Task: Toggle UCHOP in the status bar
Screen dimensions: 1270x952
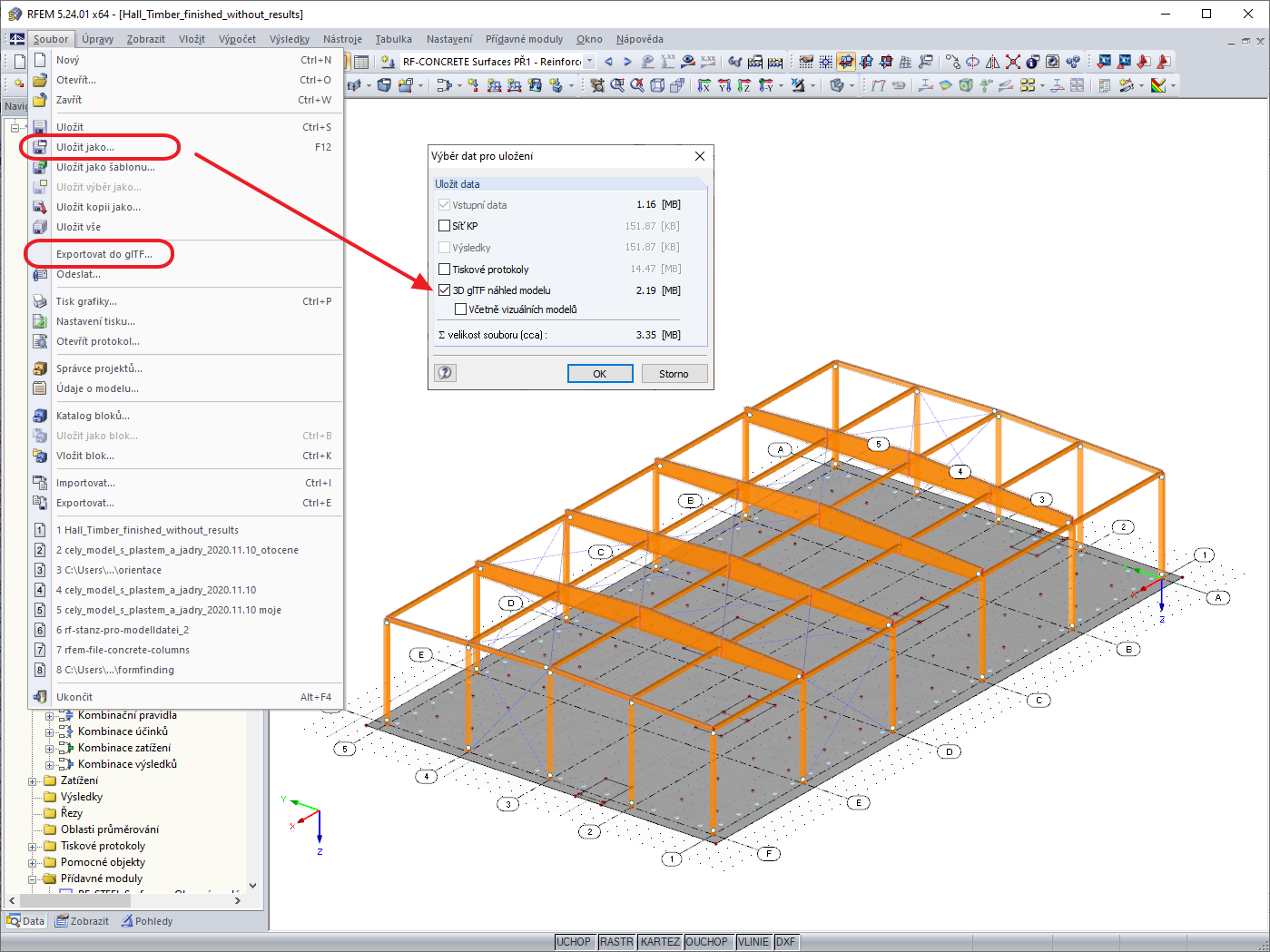Action: (x=574, y=942)
